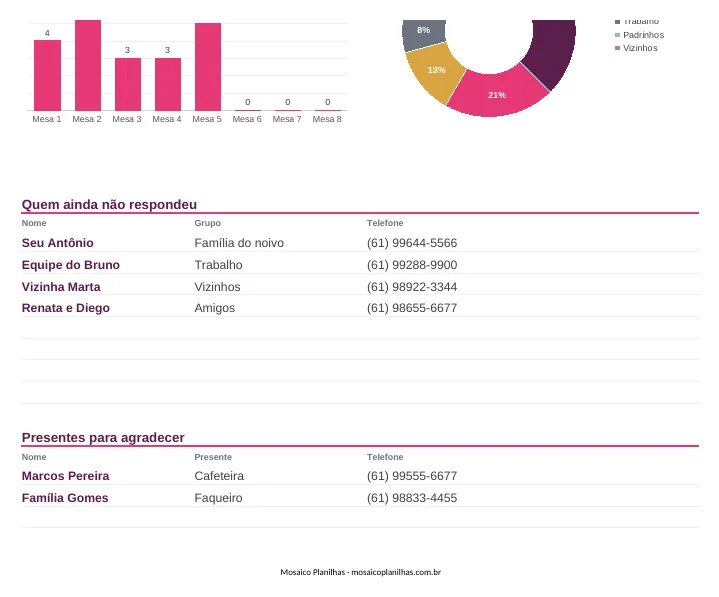Select phone (61) 99555-6677
This screenshot has width=719, height=597.
point(412,476)
